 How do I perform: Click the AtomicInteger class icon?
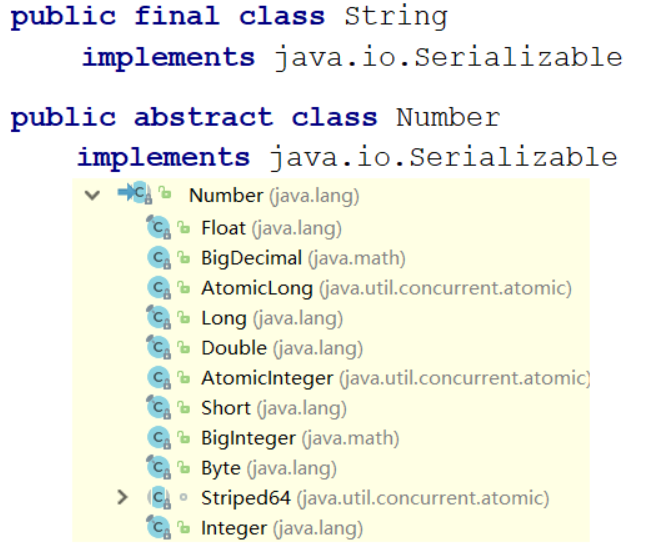click(159, 377)
